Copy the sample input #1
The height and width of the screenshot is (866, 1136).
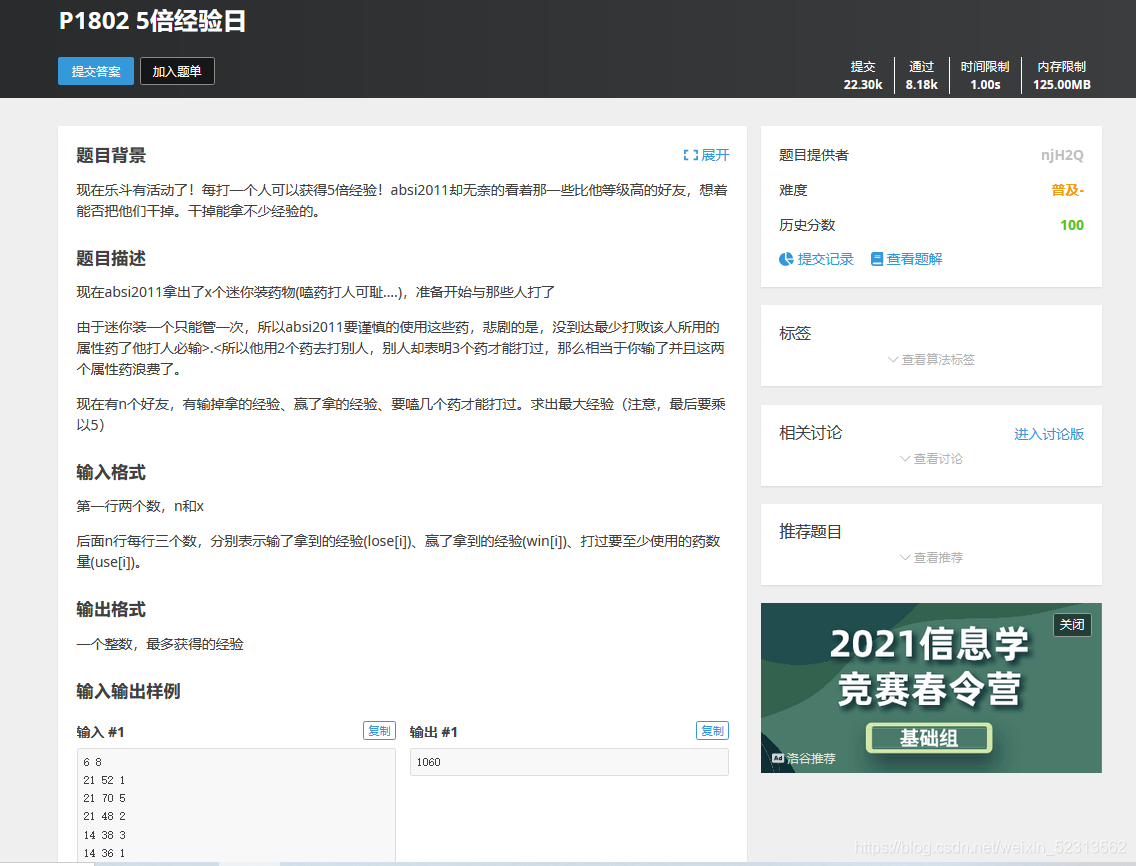click(379, 730)
